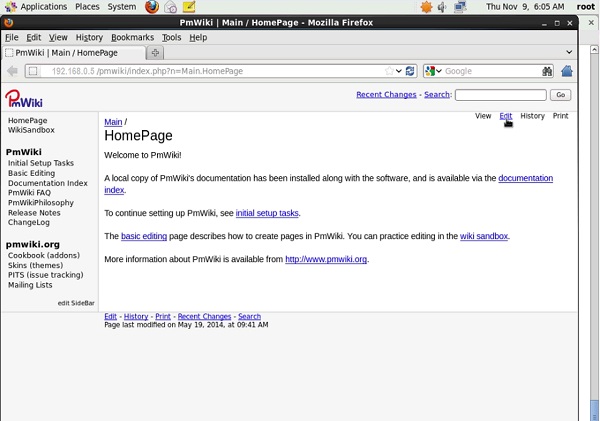Image resolution: width=600 pixels, height=421 pixels.
Task: Open the initial setup tasks link
Action: click(x=267, y=213)
